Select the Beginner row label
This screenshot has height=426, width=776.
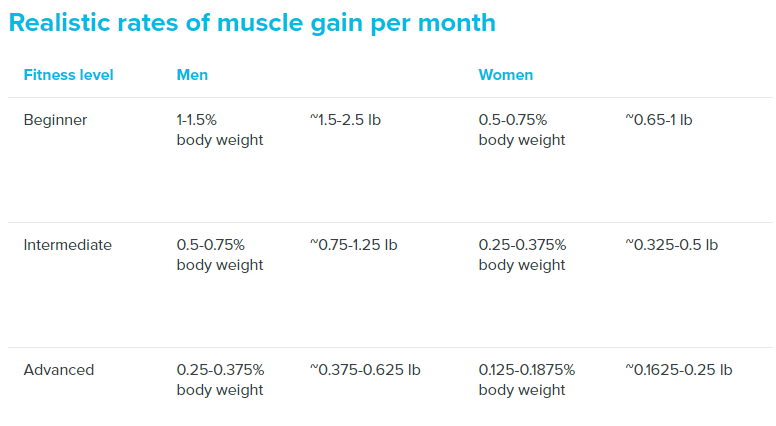point(55,120)
